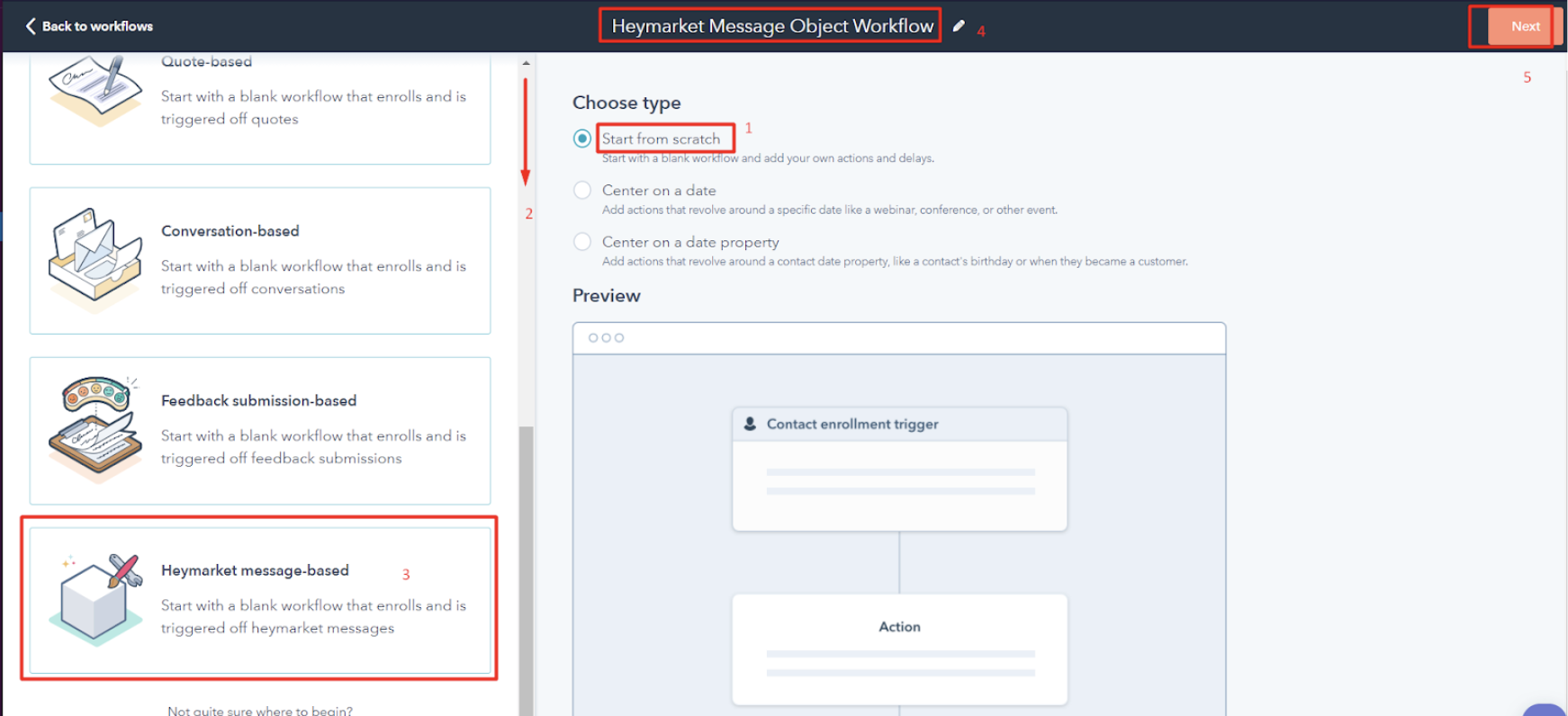The width and height of the screenshot is (1568, 716).
Task: Edit workflow name with the pencil icon
Action: coord(959,26)
